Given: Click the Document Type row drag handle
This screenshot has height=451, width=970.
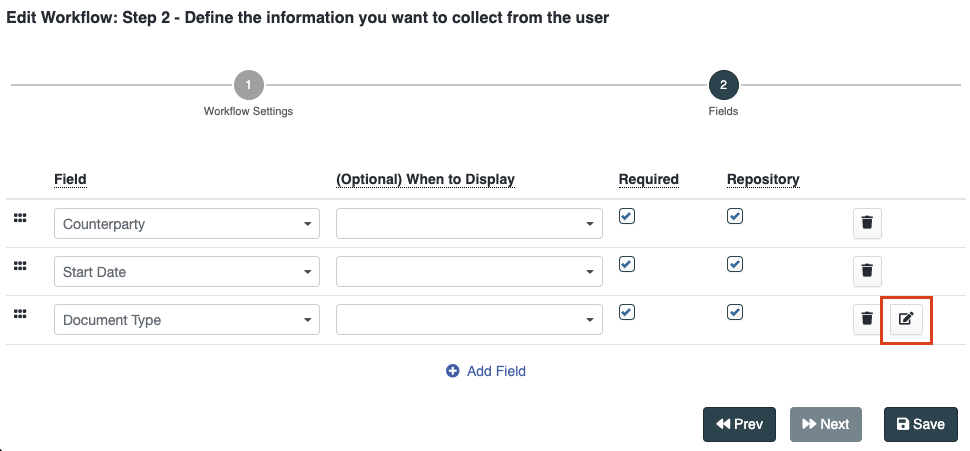Looking at the screenshot, I should tap(19, 314).
